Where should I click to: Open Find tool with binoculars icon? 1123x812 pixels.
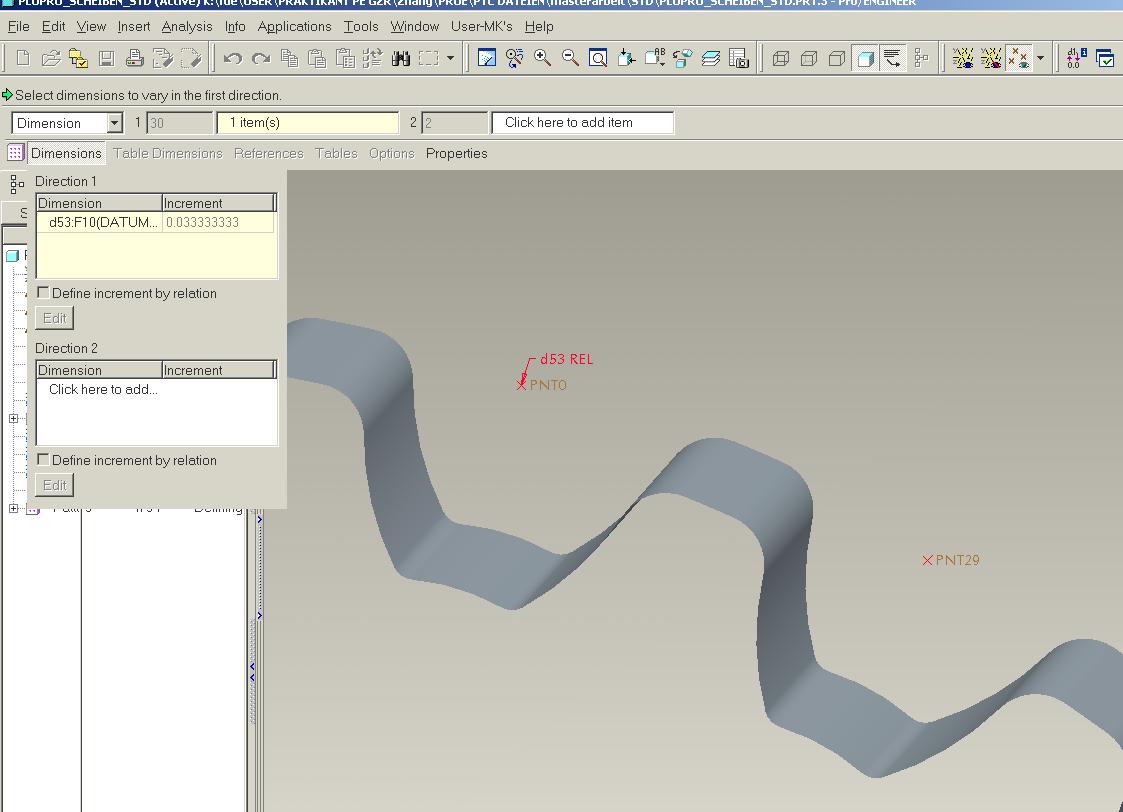[400, 58]
